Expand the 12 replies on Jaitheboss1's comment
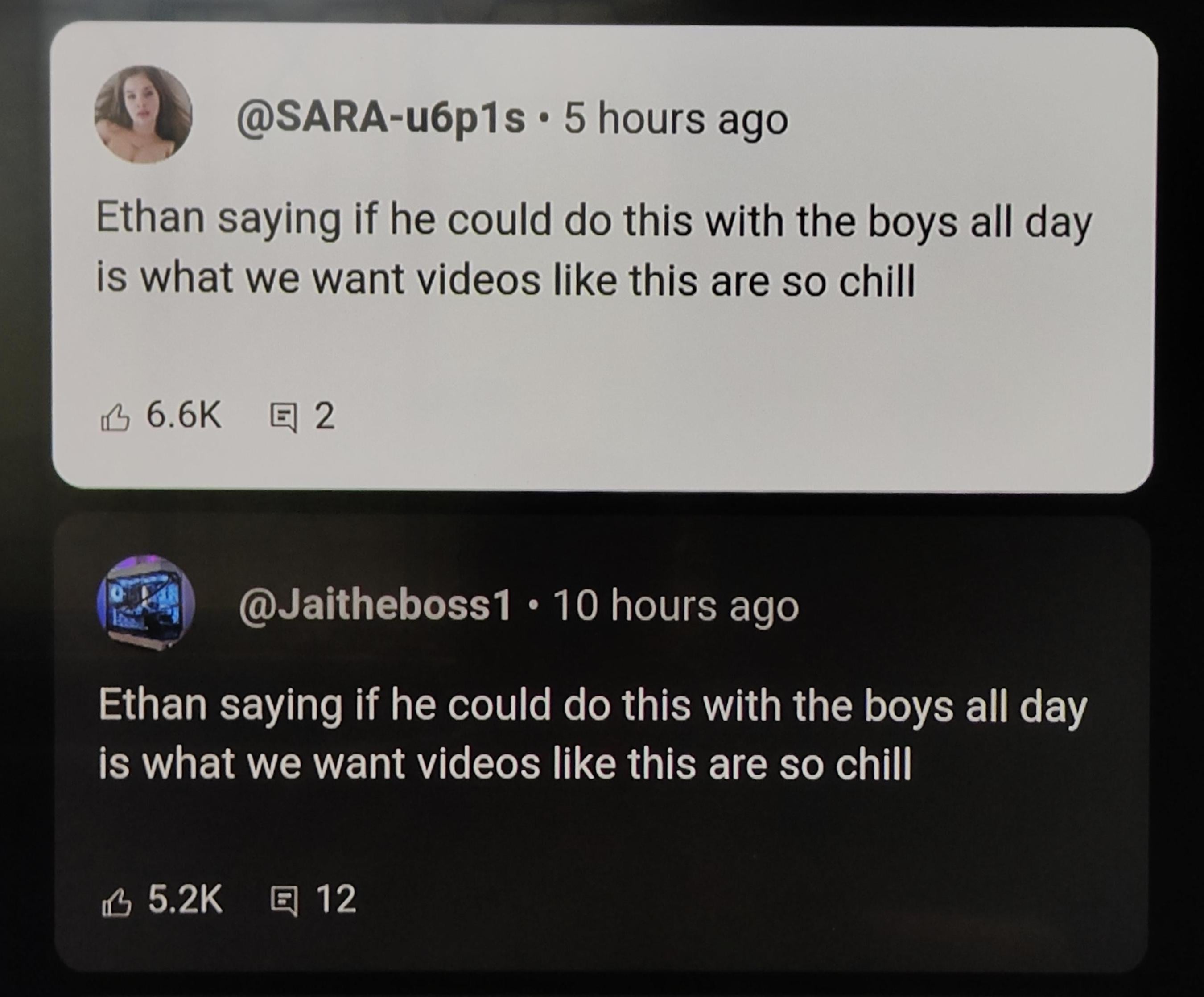 (x=337, y=899)
